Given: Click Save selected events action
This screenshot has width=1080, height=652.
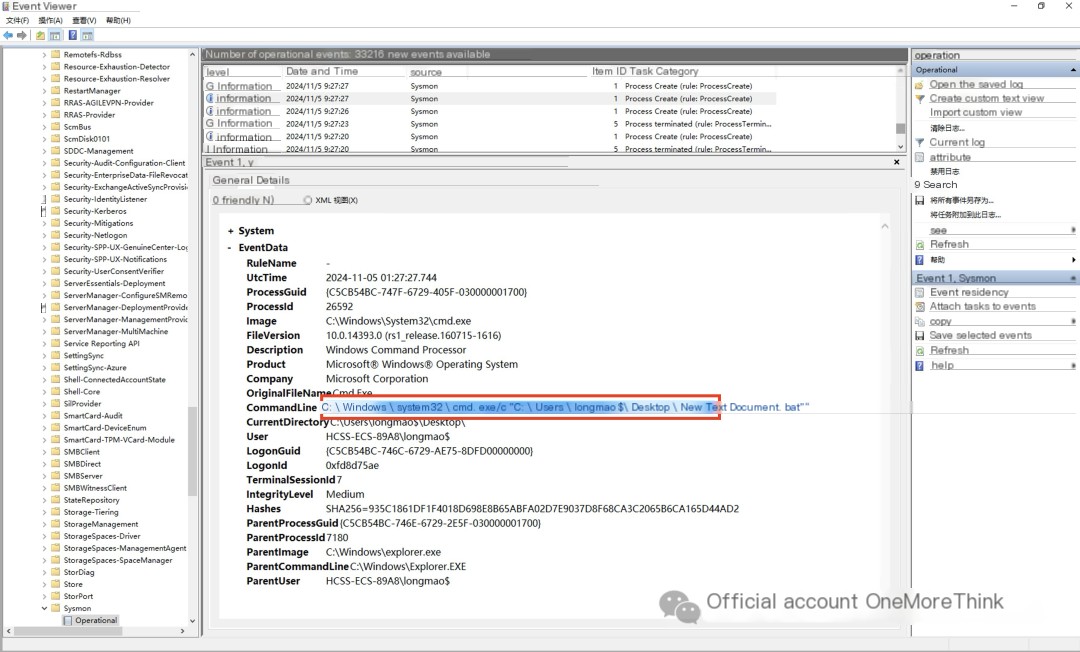Looking at the screenshot, I should coord(980,335).
